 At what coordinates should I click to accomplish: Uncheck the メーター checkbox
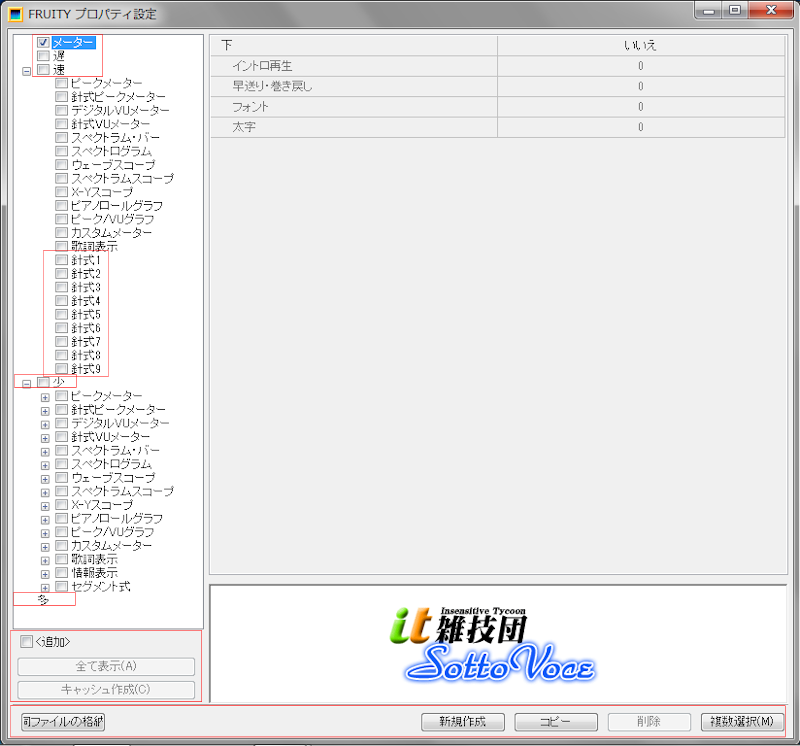coord(43,43)
